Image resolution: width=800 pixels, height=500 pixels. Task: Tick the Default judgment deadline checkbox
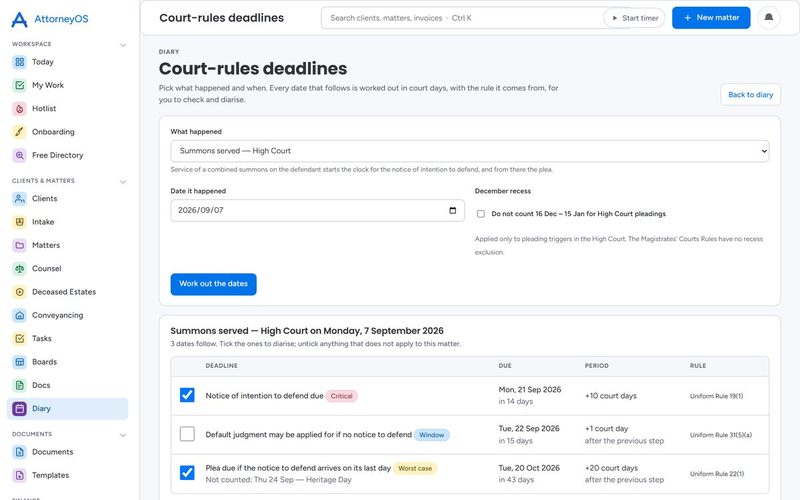187,434
